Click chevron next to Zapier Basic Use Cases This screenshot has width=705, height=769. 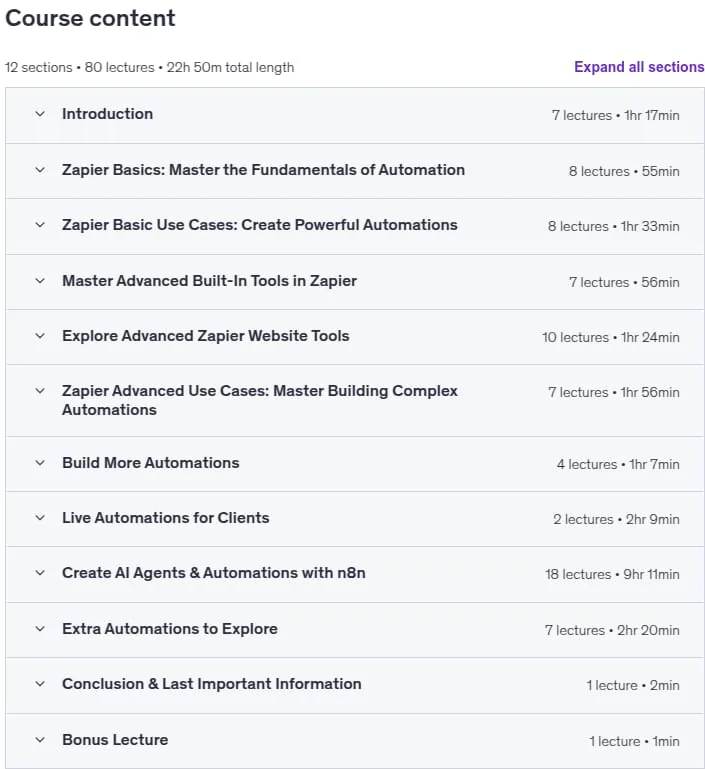[x=40, y=225]
